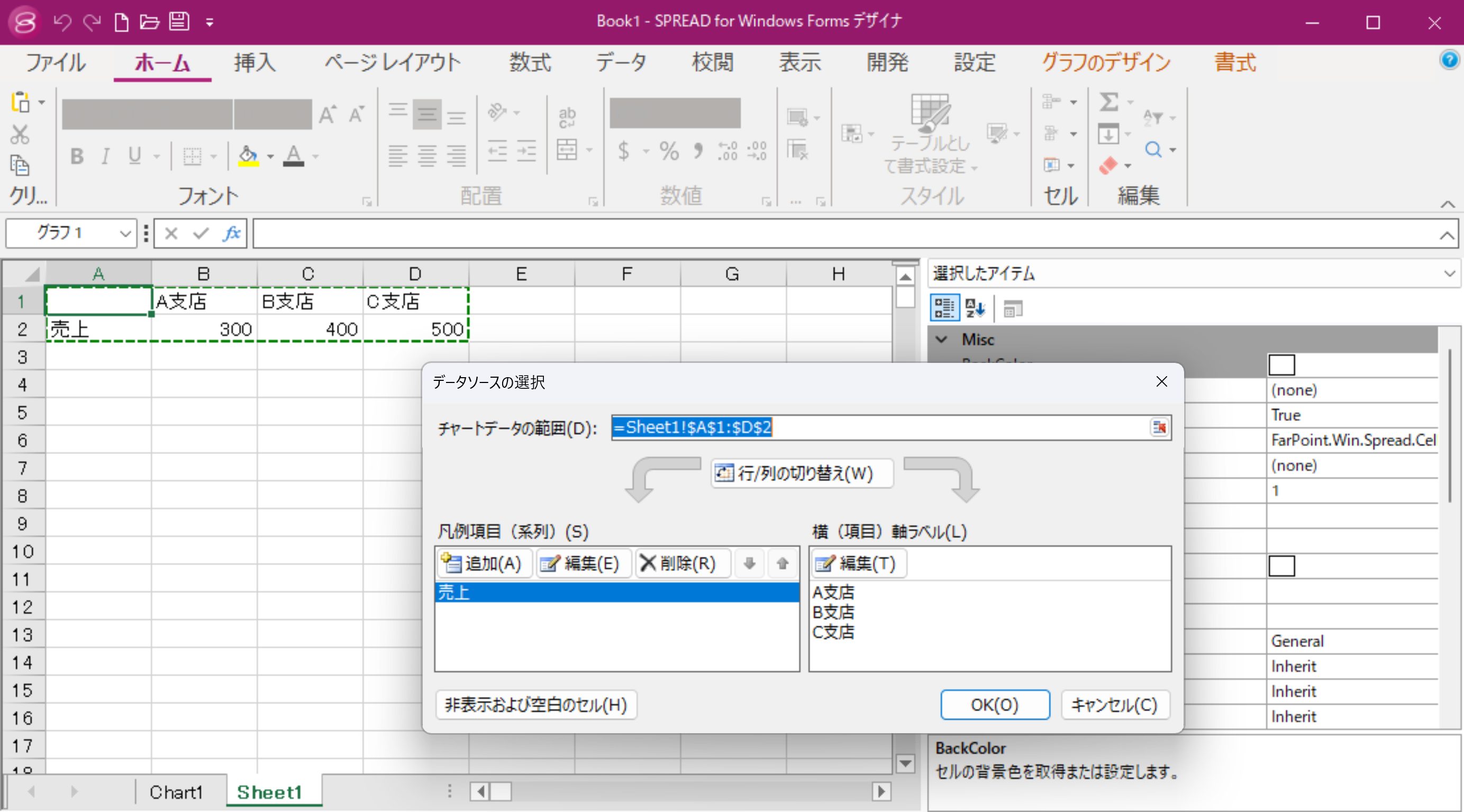Viewport: 1464px width, 812px height.
Task: Move series down with down arrow icon
Action: pos(750,563)
